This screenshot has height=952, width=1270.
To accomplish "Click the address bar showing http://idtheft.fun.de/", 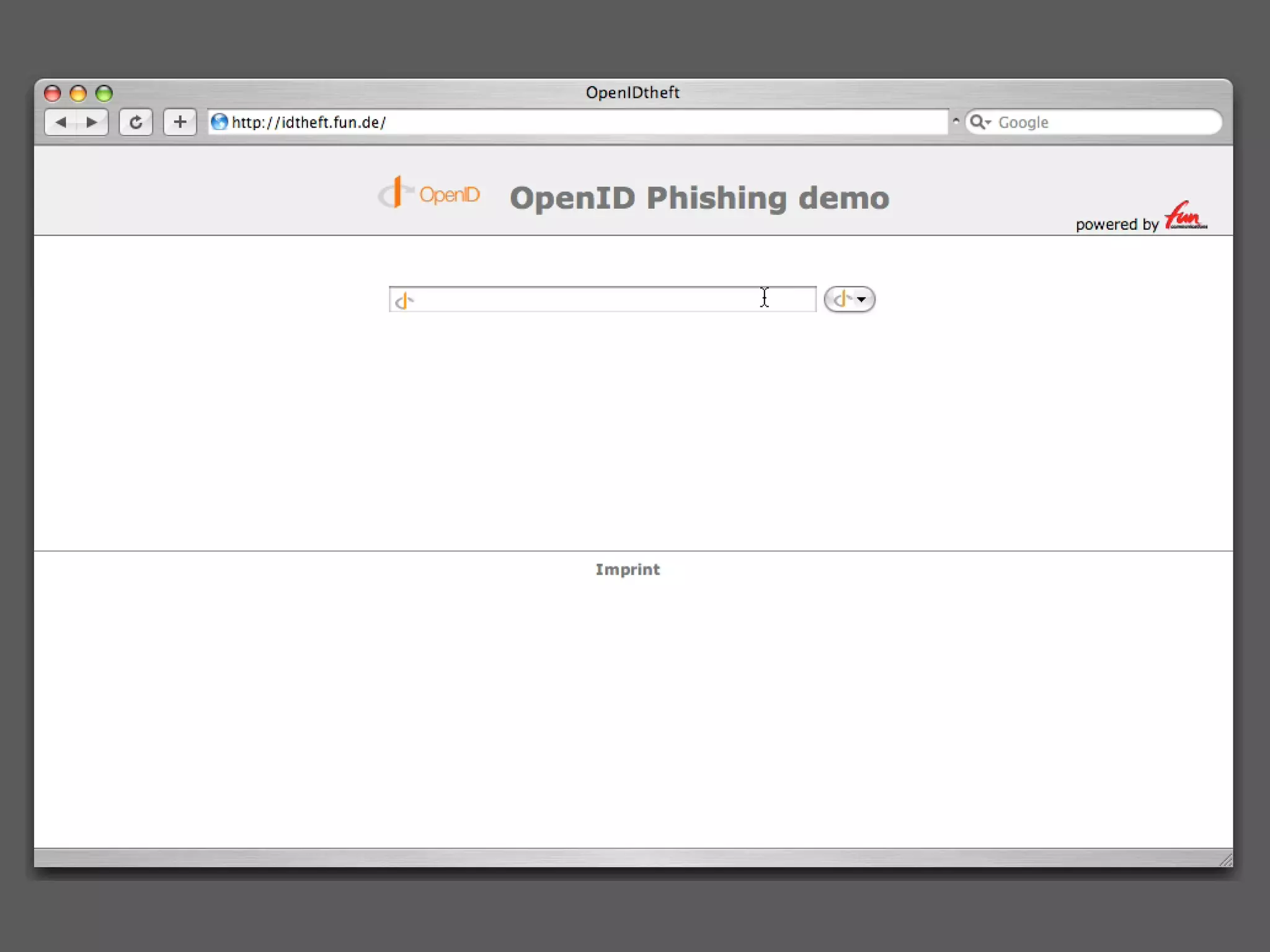I will click(578, 122).
